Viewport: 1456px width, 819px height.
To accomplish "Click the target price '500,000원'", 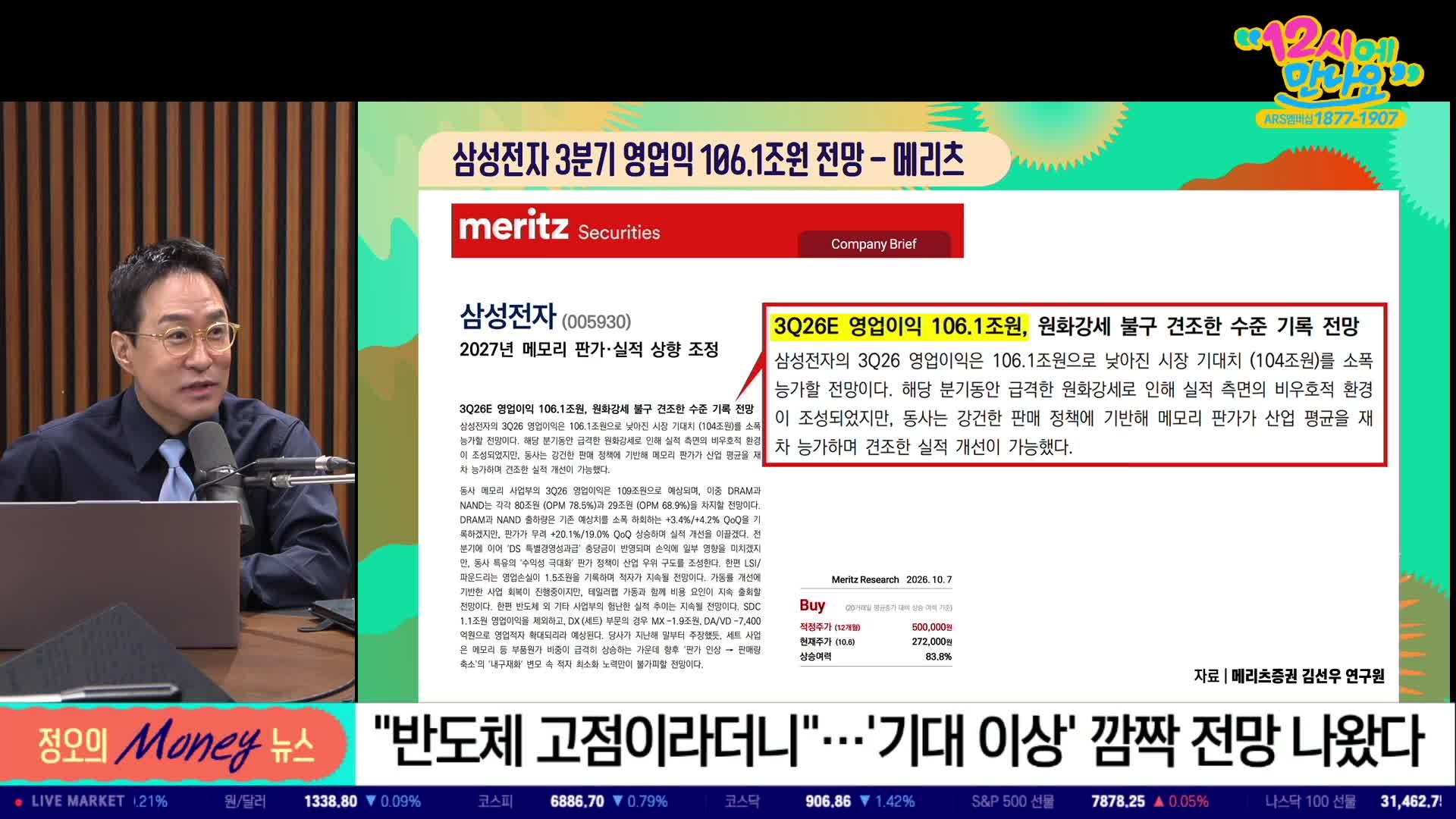I will [931, 627].
